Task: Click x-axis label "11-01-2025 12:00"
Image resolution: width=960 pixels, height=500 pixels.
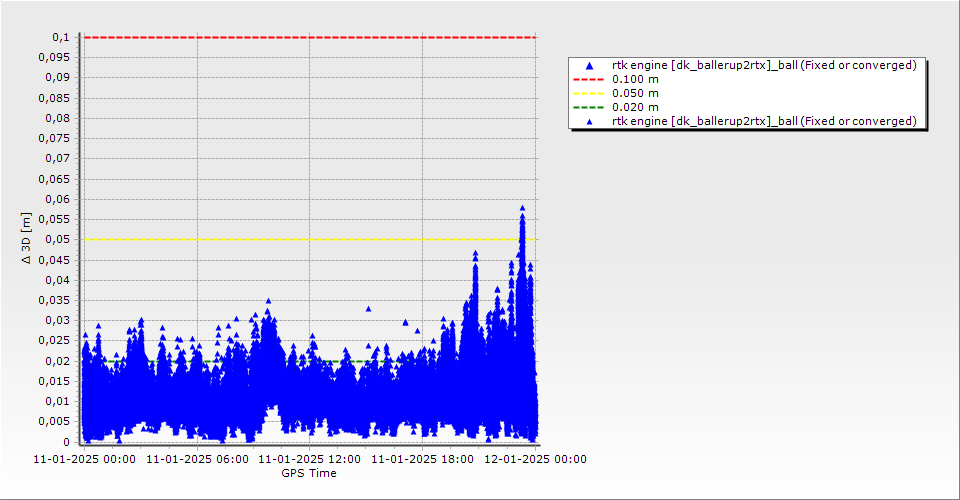Action: pyautogui.click(x=310, y=459)
